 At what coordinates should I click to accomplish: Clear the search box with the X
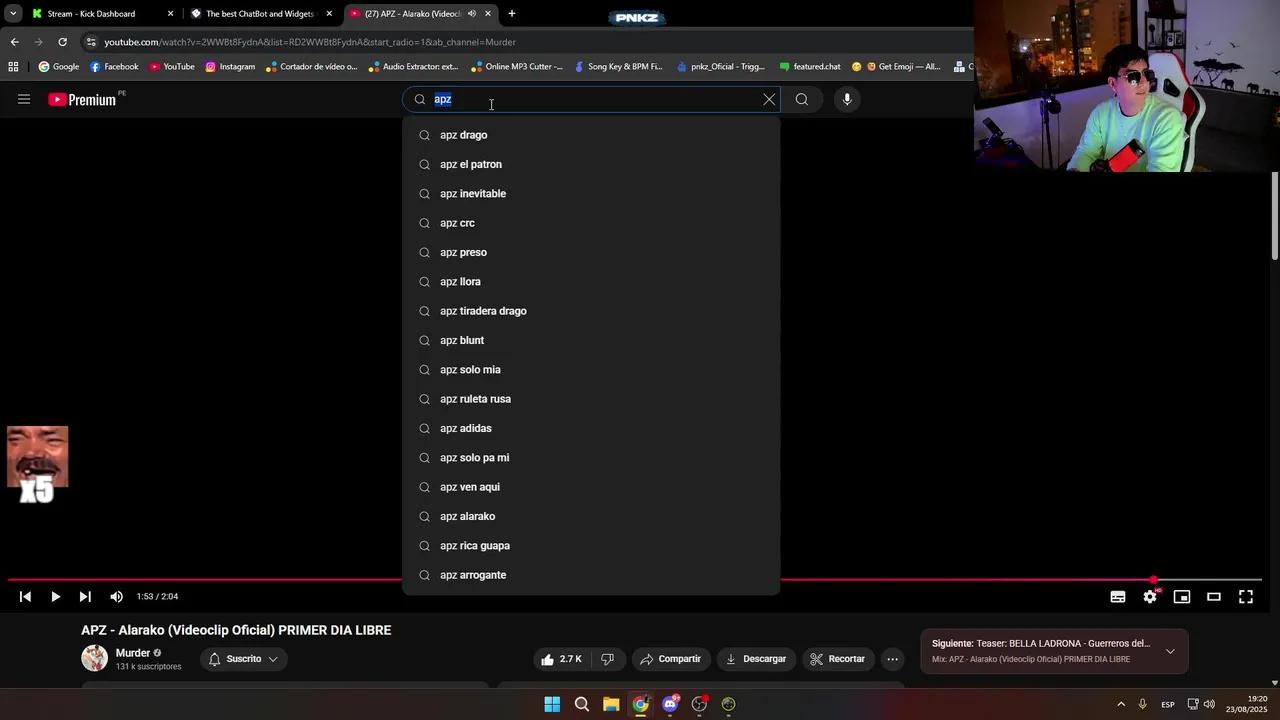coord(769,99)
